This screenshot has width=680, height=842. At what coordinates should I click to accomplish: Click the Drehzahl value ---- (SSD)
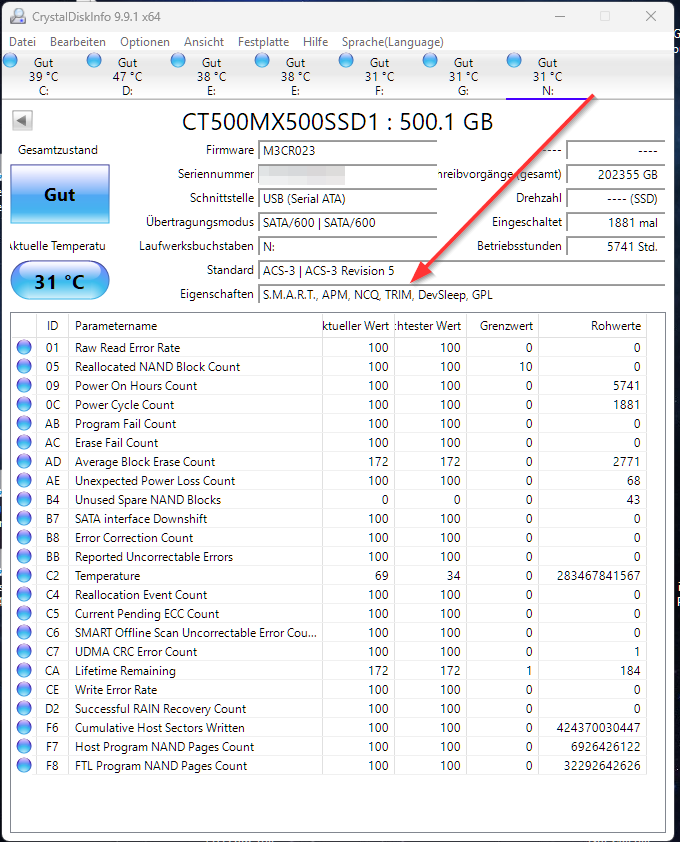pyautogui.click(x=616, y=199)
